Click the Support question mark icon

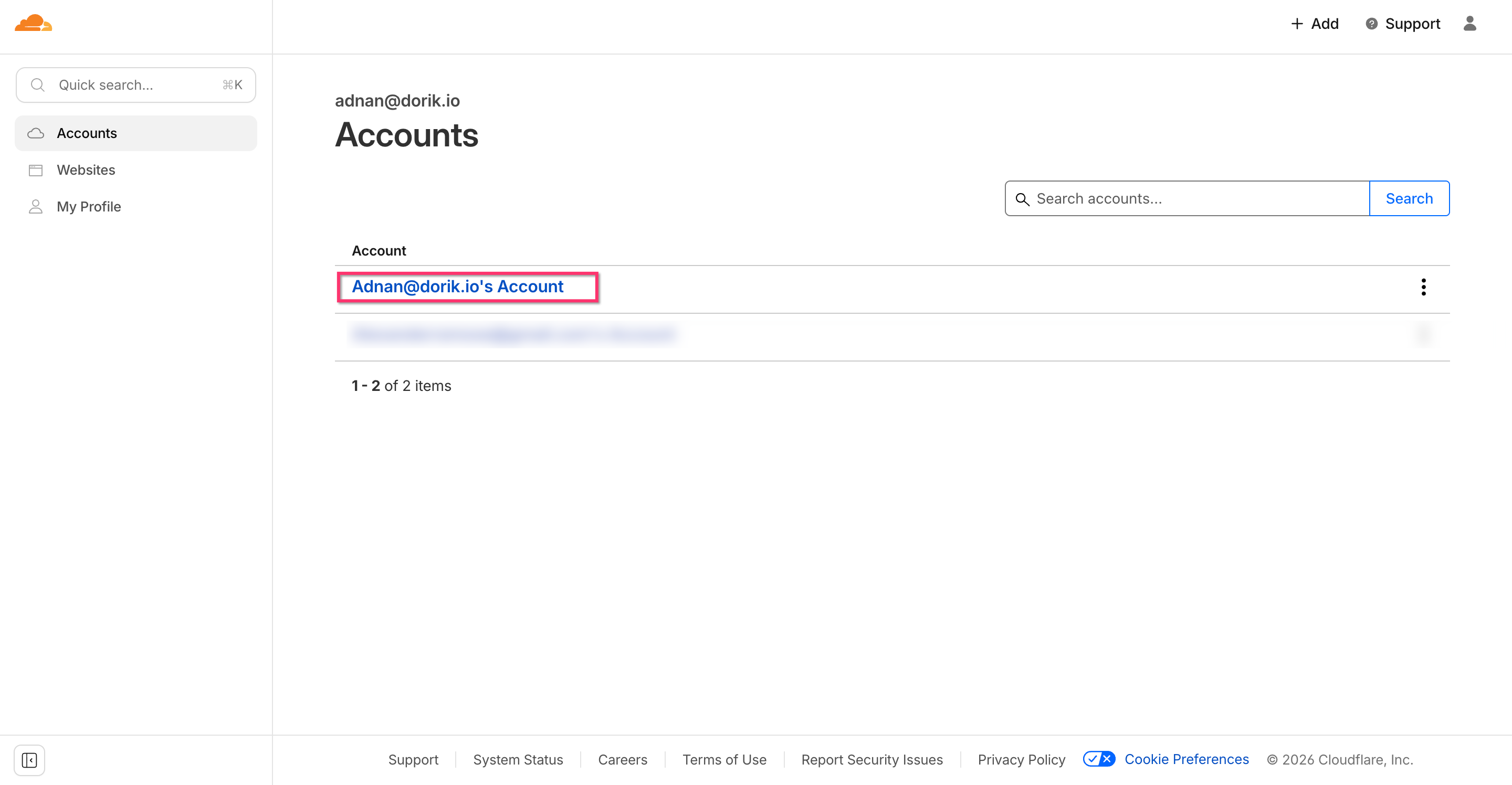(1371, 24)
